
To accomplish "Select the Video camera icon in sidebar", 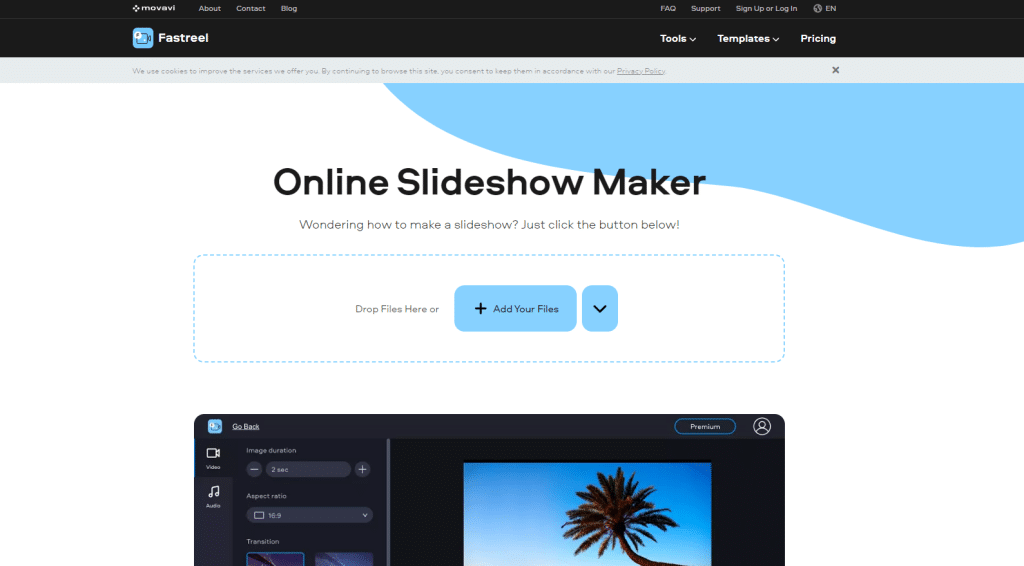I will (213, 454).
